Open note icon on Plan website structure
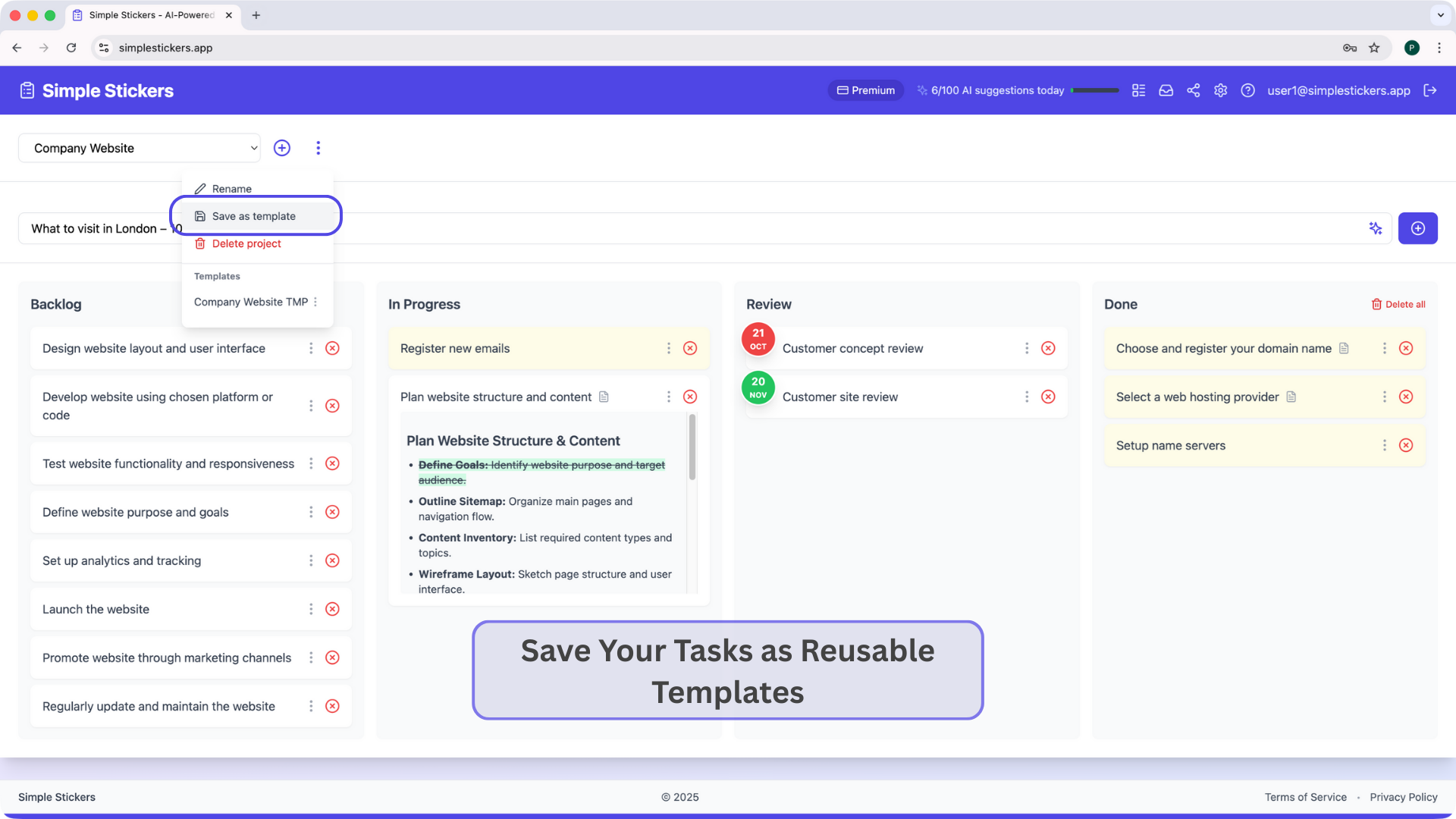 pos(604,397)
